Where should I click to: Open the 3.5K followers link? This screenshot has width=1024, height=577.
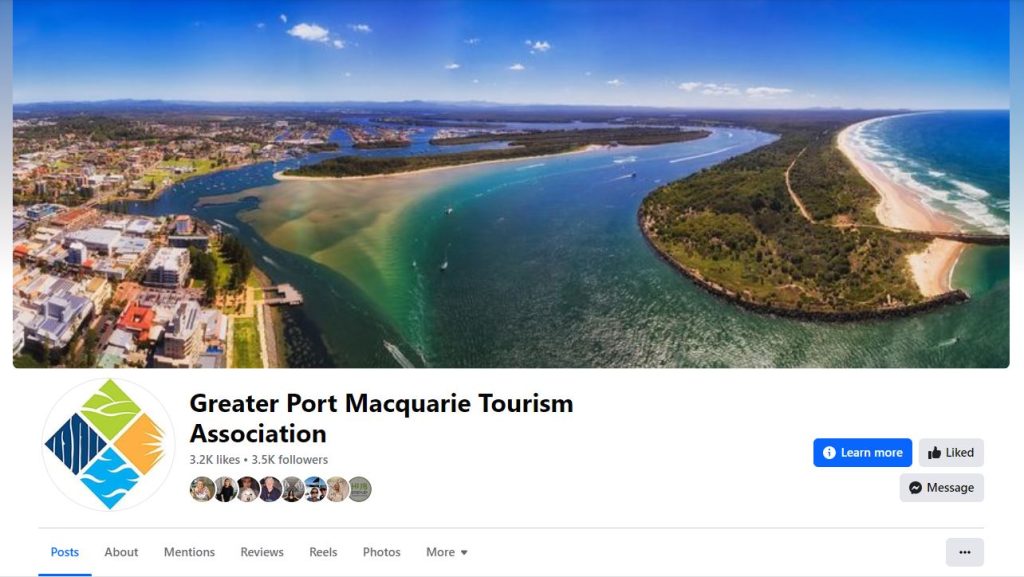click(x=289, y=460)
